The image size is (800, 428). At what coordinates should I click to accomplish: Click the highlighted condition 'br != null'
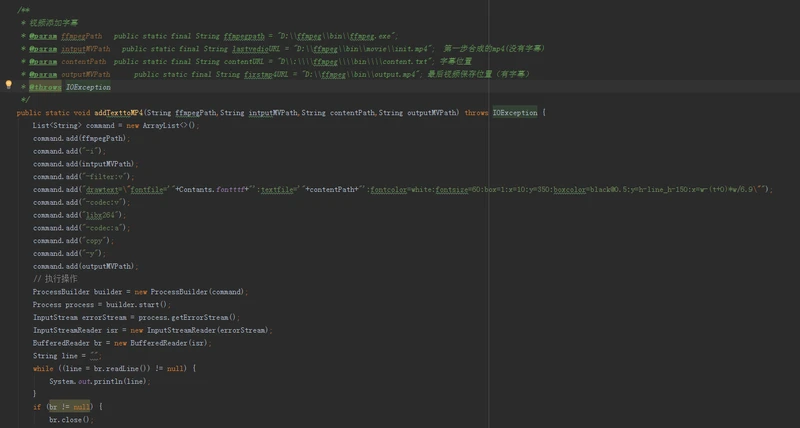69,407
